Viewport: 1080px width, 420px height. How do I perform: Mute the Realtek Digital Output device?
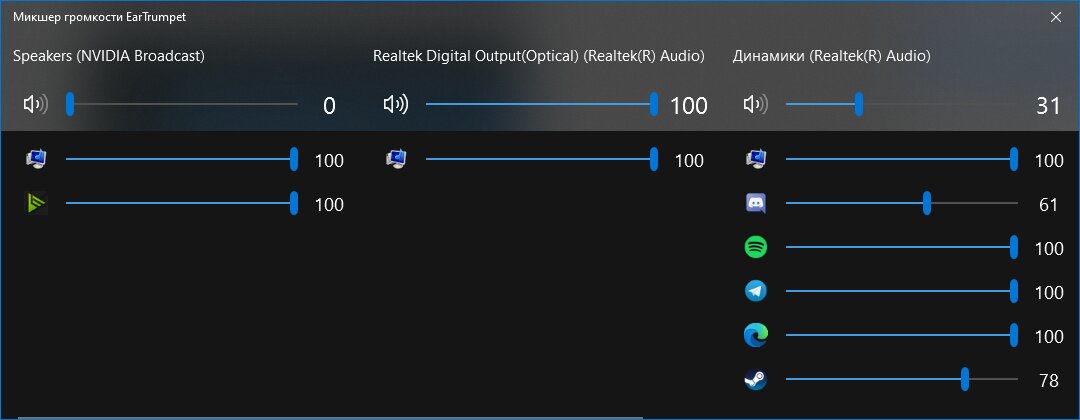pyautogui.click(x=396, y=105)
